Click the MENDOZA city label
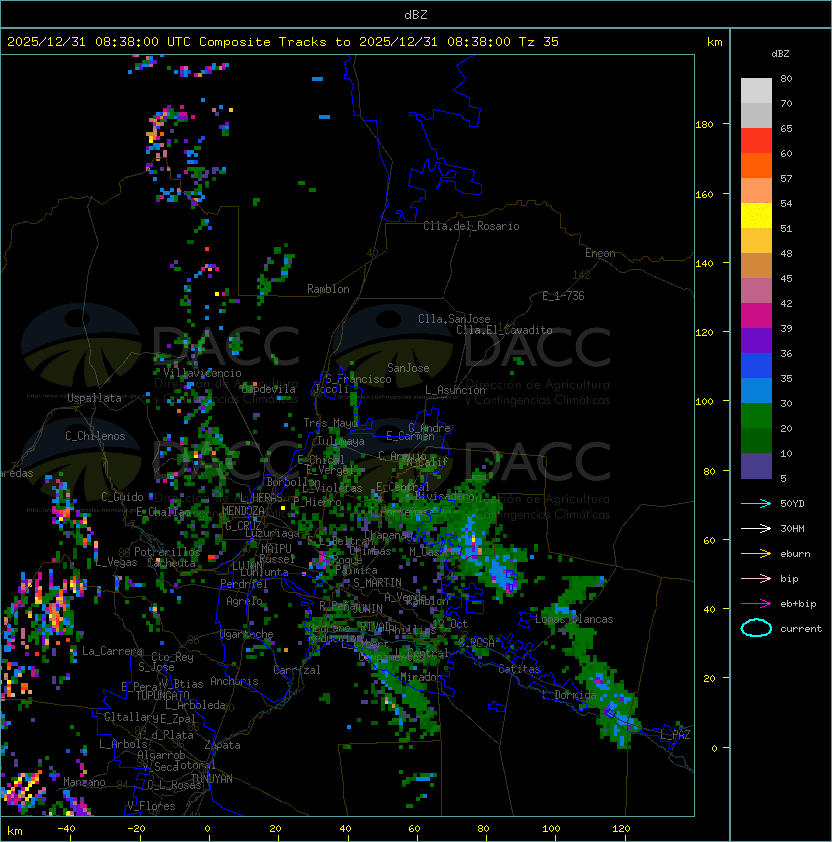Screen dimensions: 832x842 point(243,511)
